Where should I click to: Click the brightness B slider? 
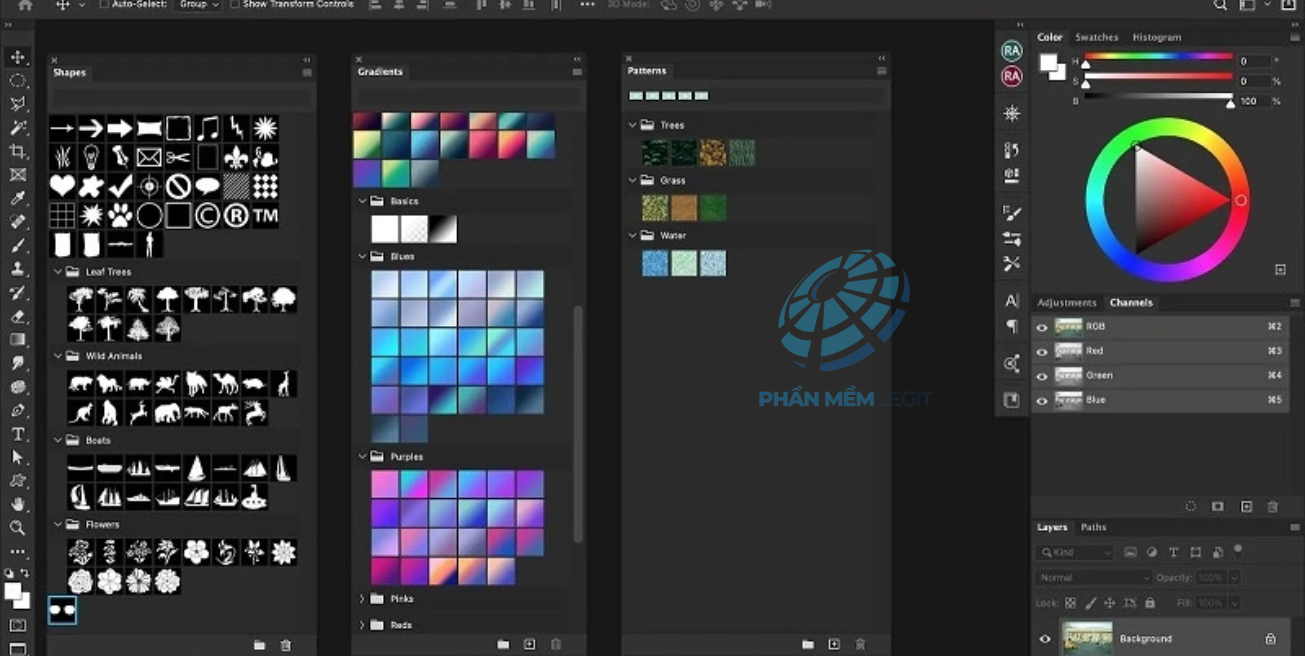[x=1158, y=96]
